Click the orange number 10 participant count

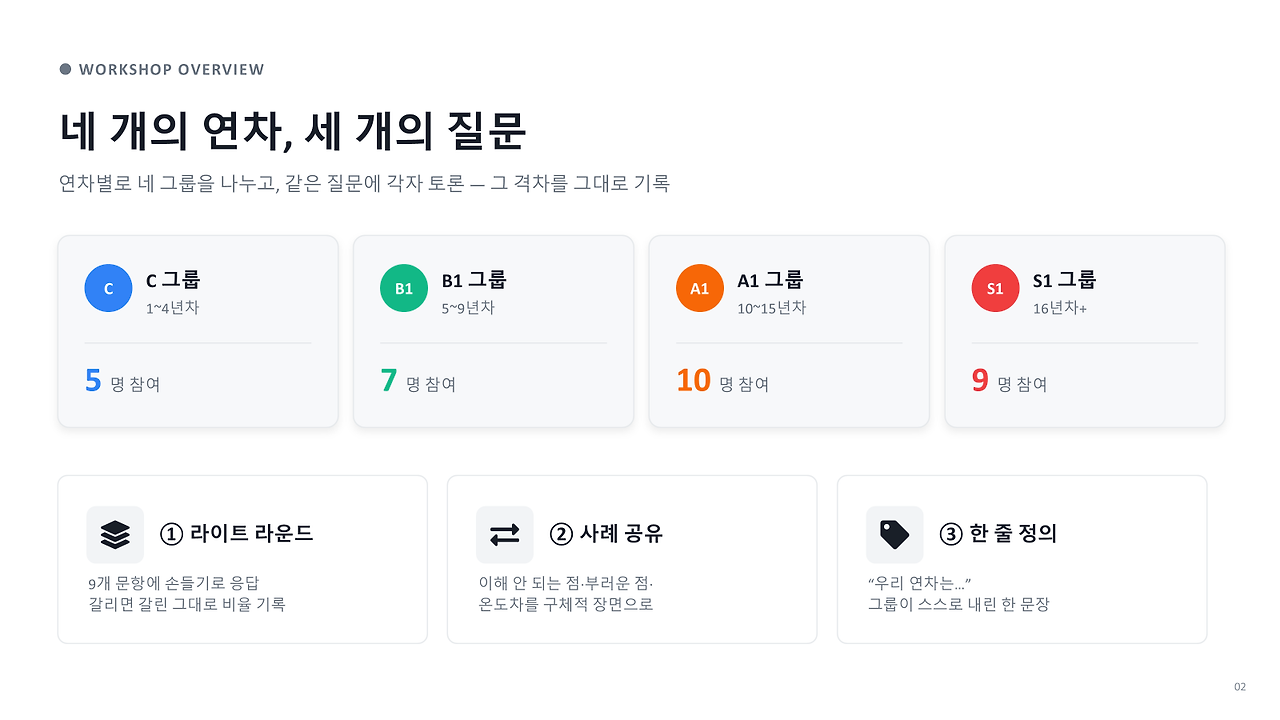pos(693,381)
